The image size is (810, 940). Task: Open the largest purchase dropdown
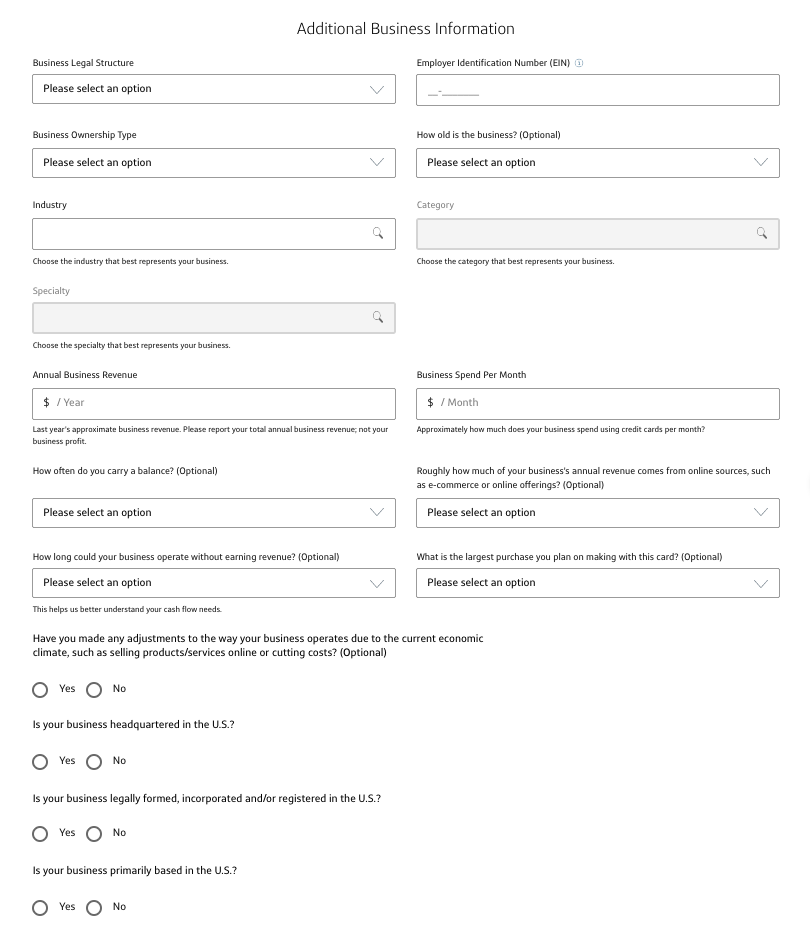pos(597,583)
